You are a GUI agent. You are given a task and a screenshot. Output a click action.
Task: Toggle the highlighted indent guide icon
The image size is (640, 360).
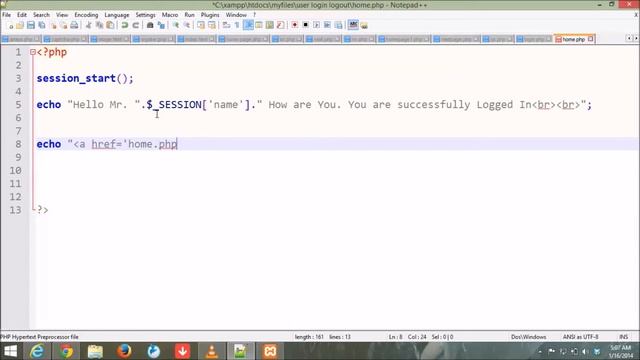(x=248, y=25)
